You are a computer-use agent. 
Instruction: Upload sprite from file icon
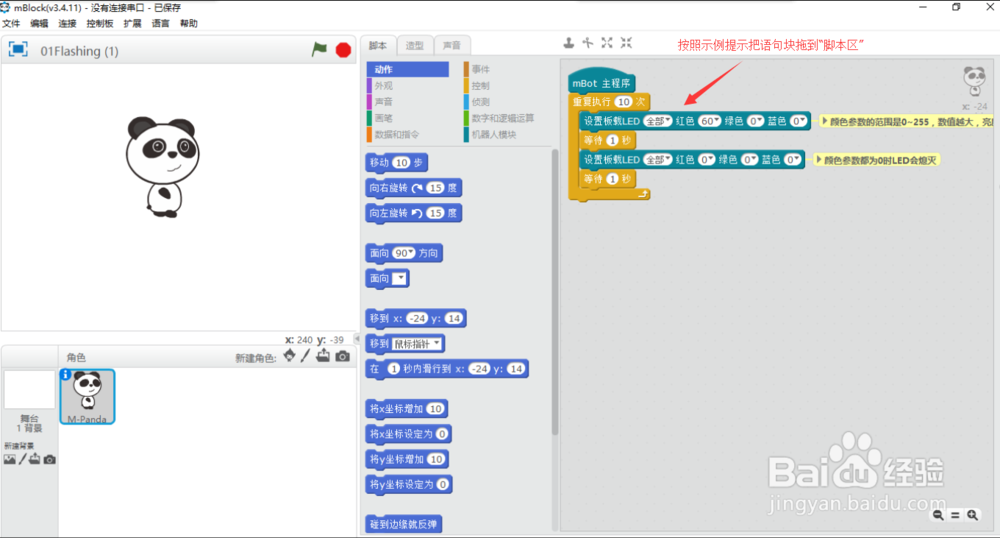point(323,356)
